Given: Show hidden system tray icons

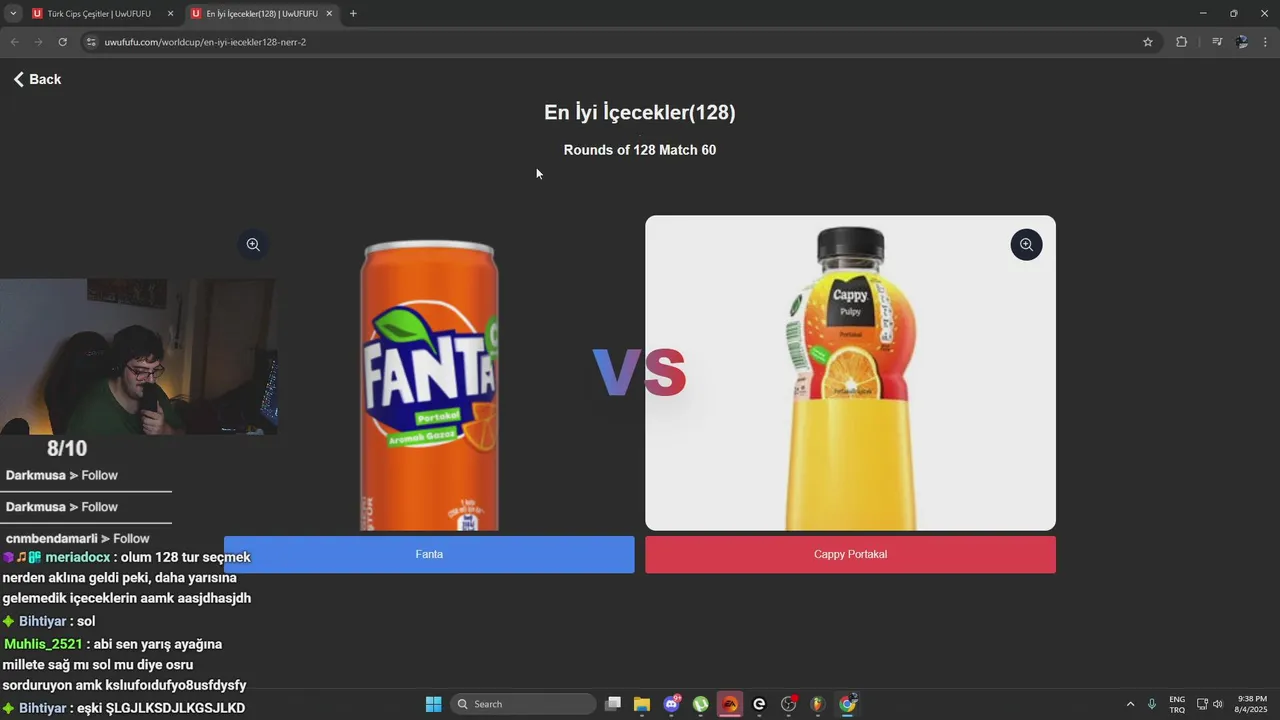Looking at the screenshot, I should click(1130, 704).
